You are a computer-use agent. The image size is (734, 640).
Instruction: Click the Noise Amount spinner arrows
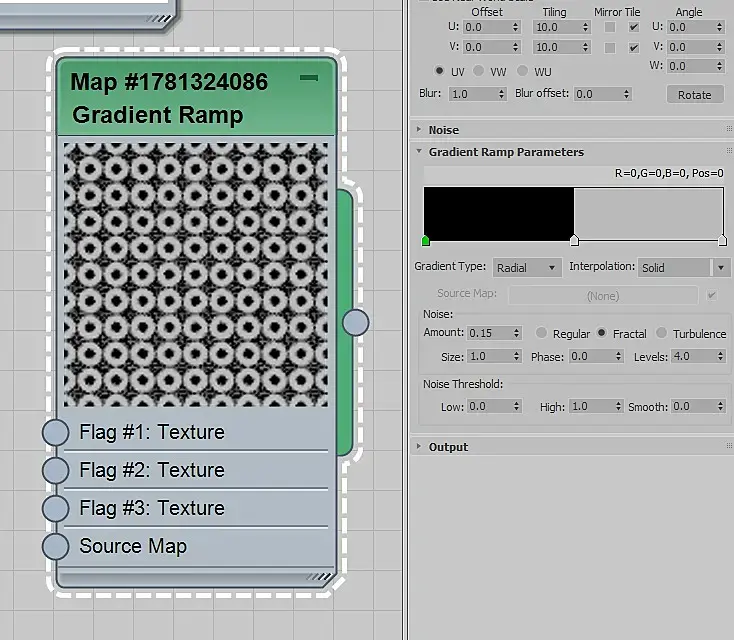click(517, 333)
